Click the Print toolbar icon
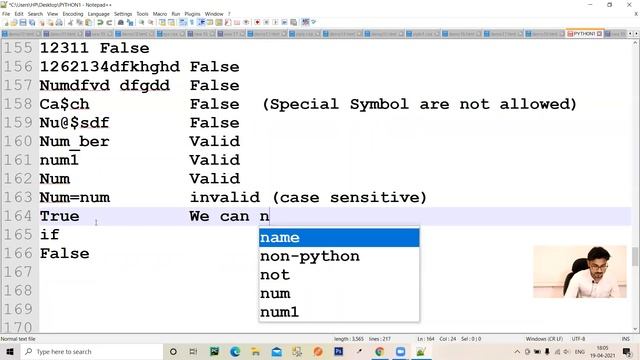The height and width of the screenshot is (360, 640). point(59,22)
